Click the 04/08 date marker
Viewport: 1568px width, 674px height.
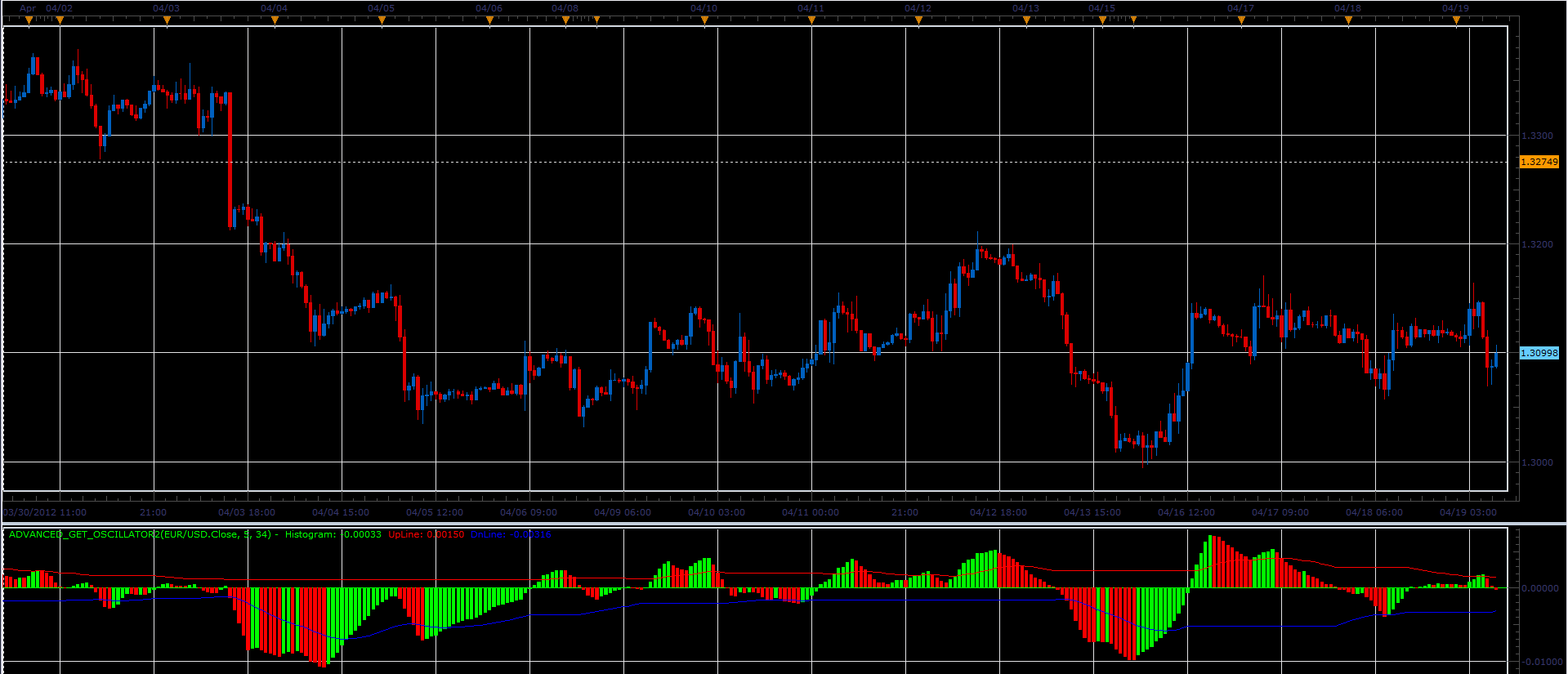[x=565, y=20]
